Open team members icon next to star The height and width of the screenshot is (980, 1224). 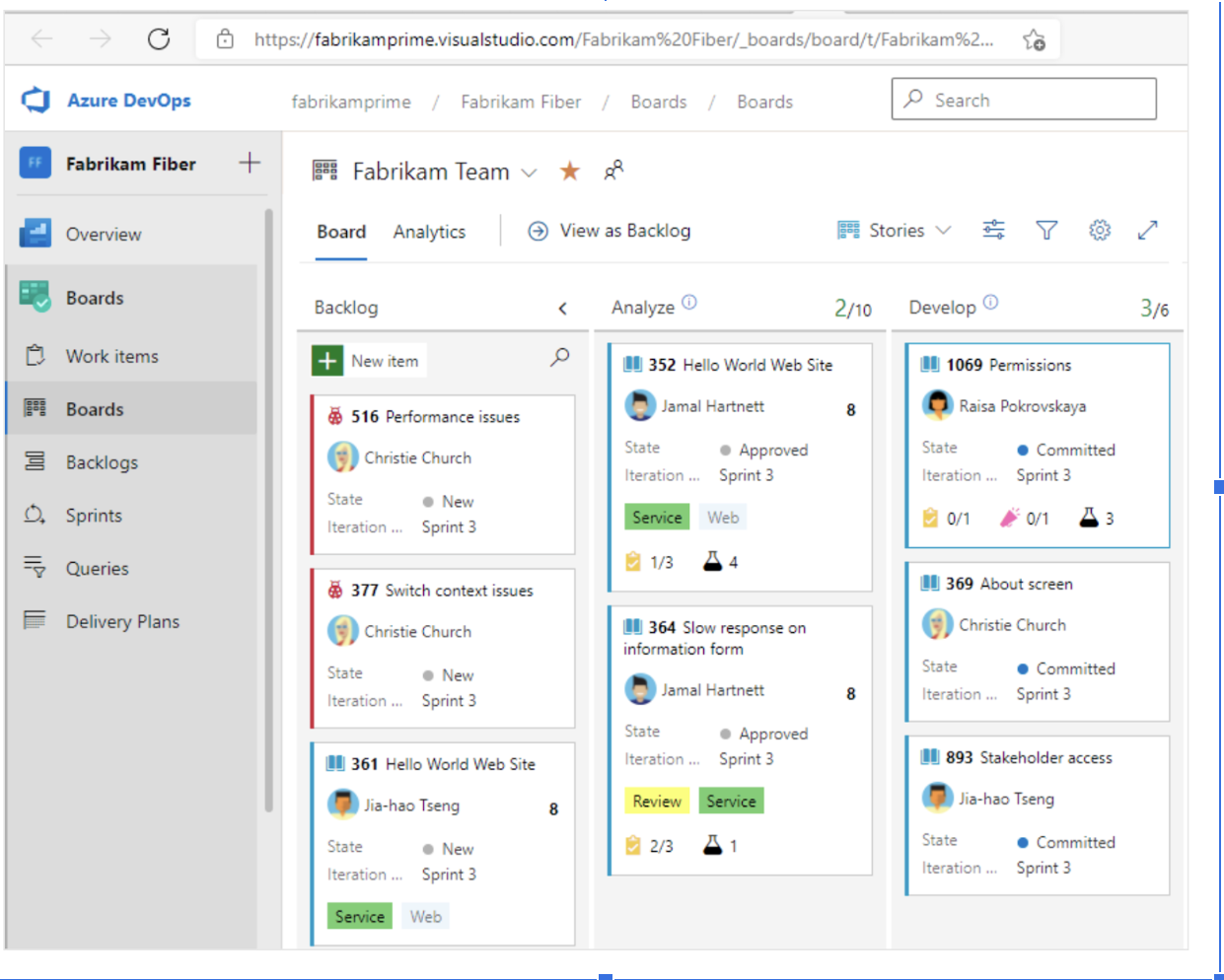[x=613, y=171]
